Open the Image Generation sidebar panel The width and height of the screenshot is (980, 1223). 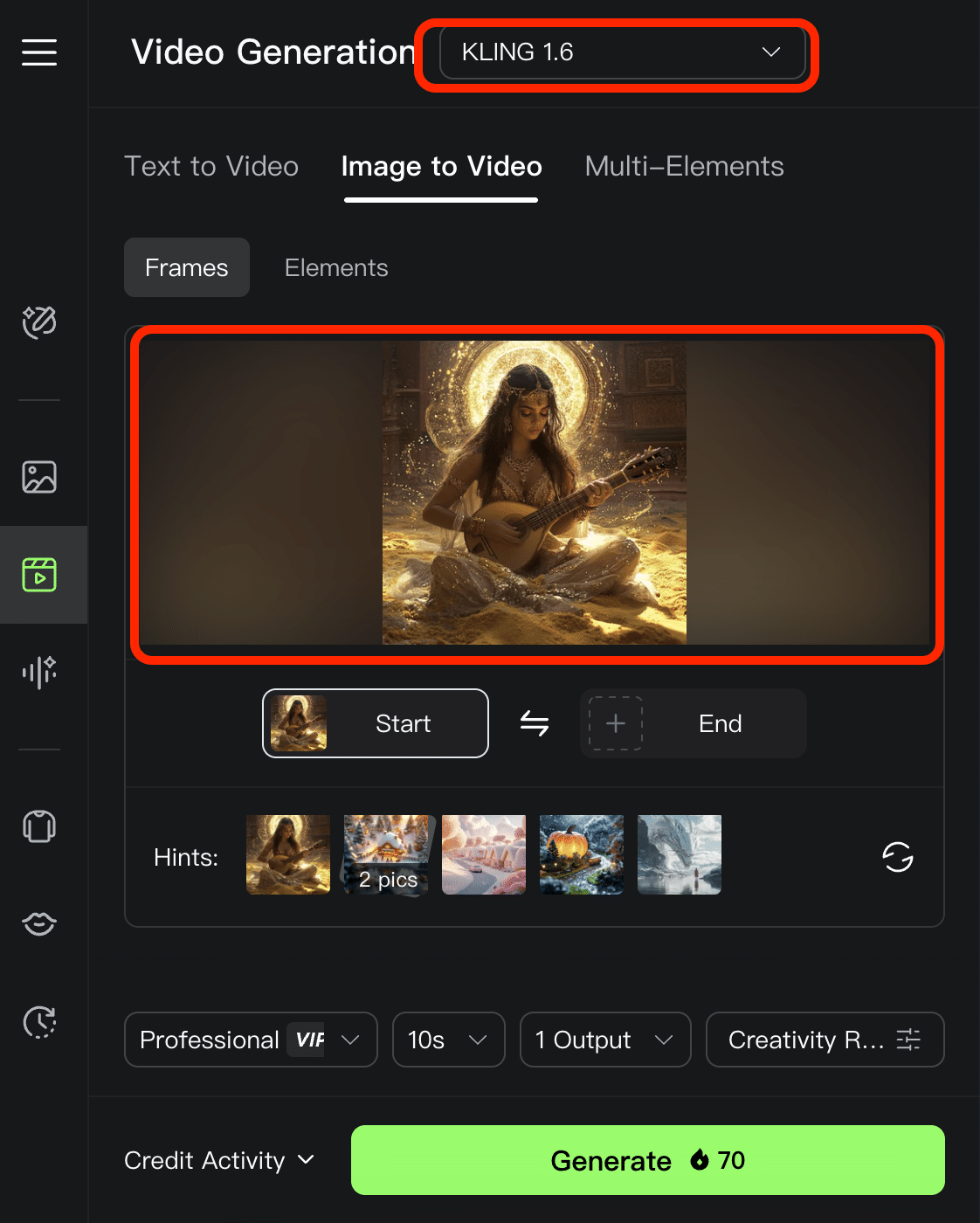(38, 477)
